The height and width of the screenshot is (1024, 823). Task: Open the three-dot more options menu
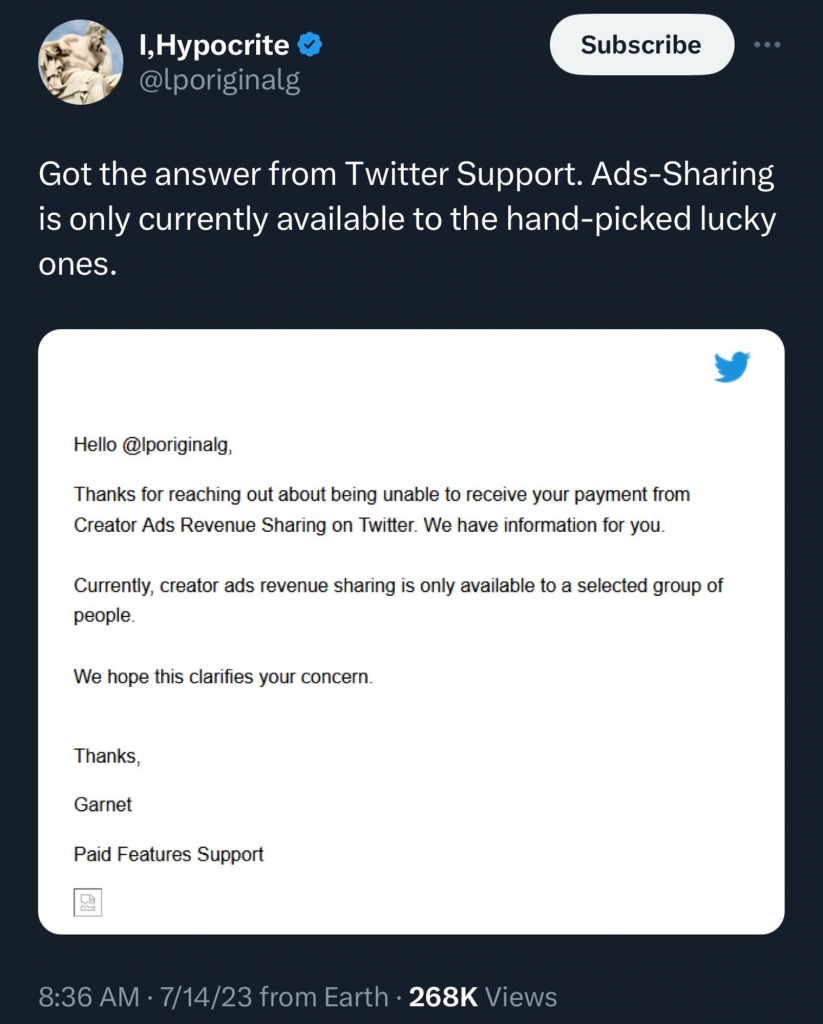click(767, 45)
